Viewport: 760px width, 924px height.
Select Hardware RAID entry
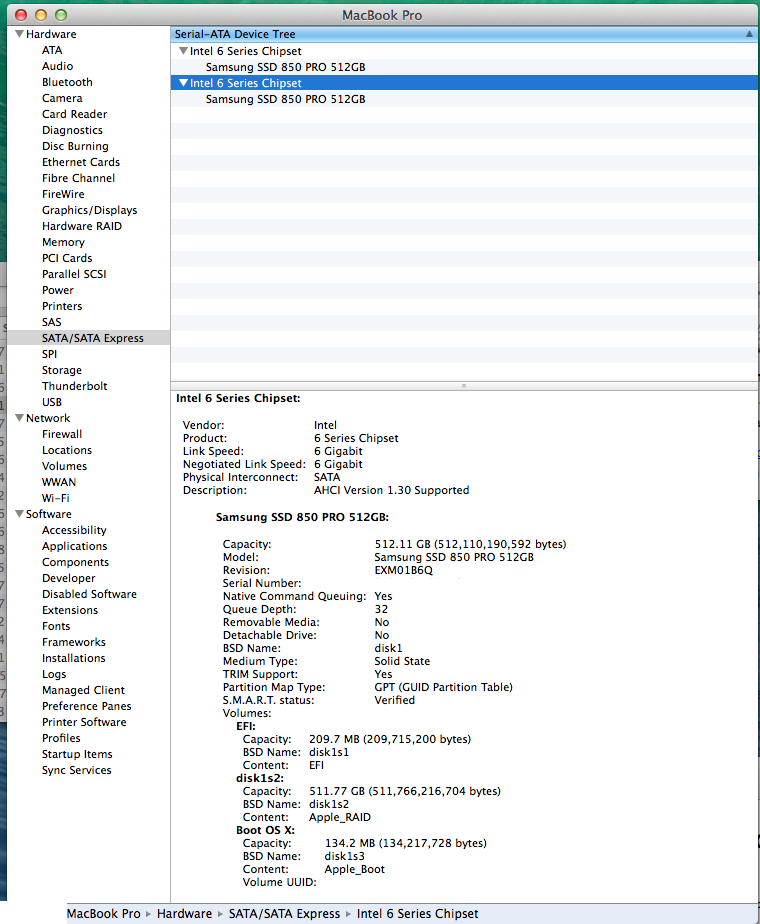82,226
